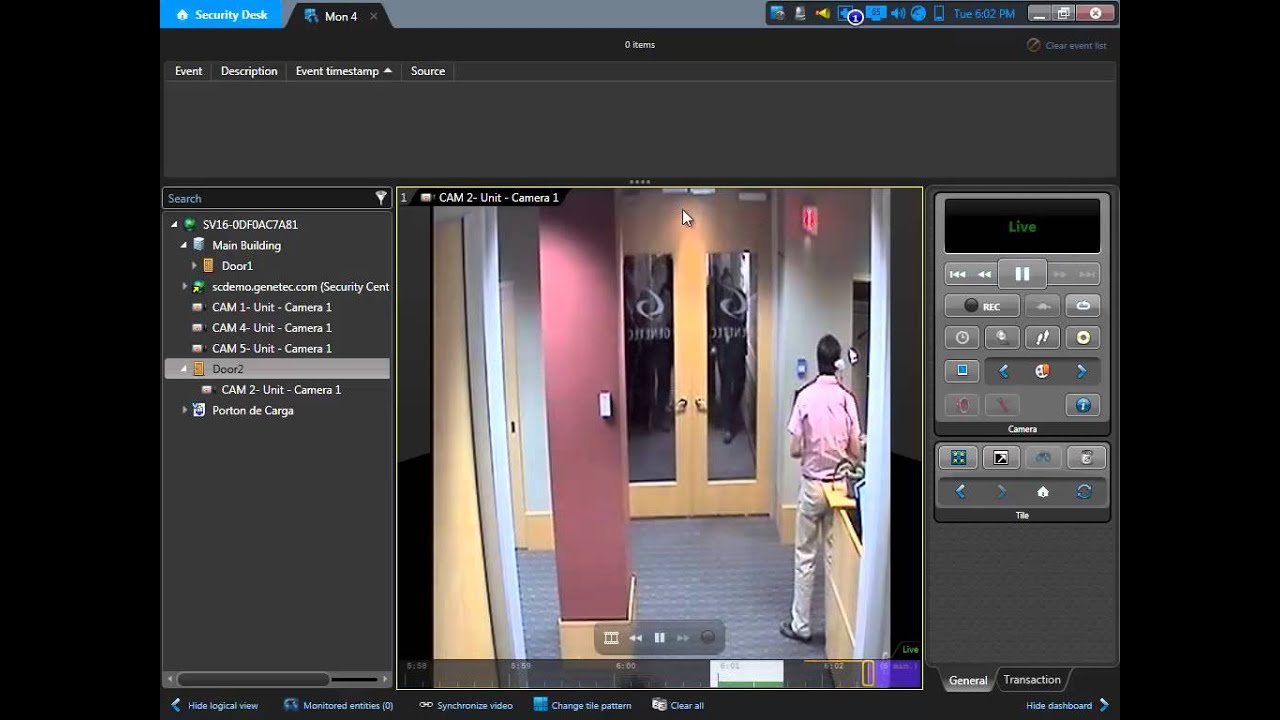This screenshot has width=1280, height=720.
Task: Maximize tile with the grid icon
Action: 958,457
